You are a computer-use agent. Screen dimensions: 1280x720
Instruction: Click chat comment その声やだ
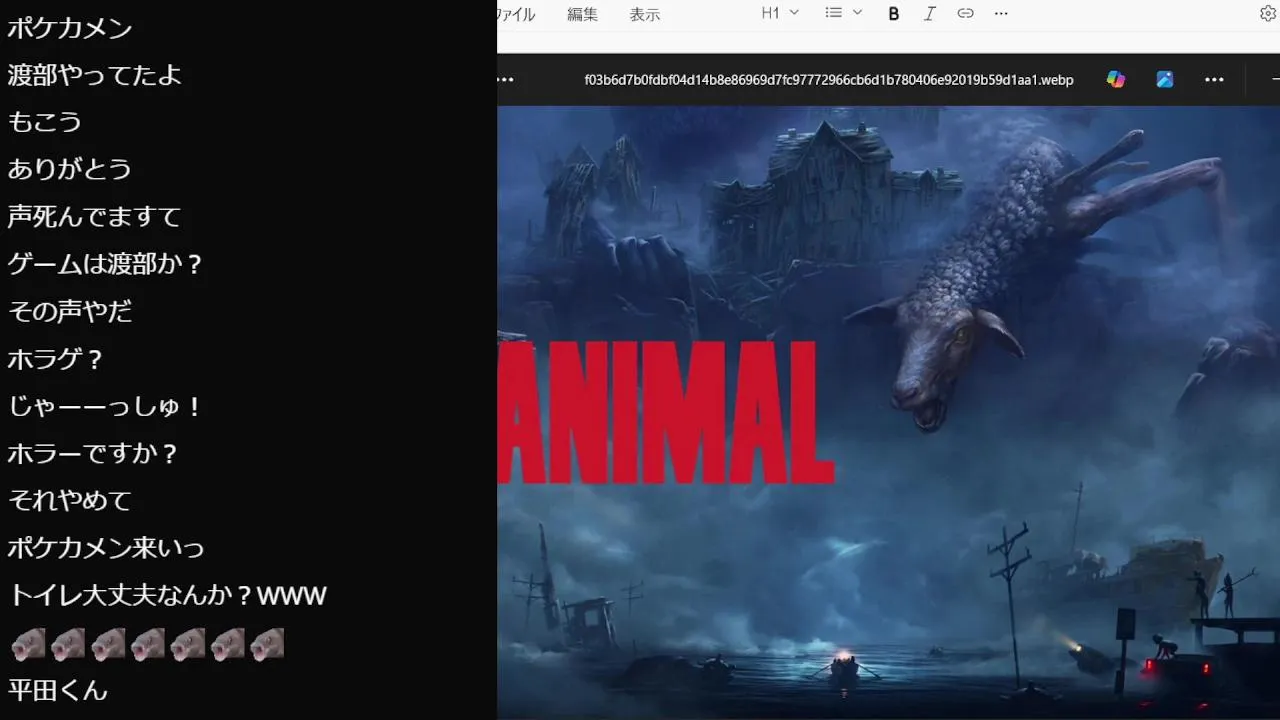[70, 311]
